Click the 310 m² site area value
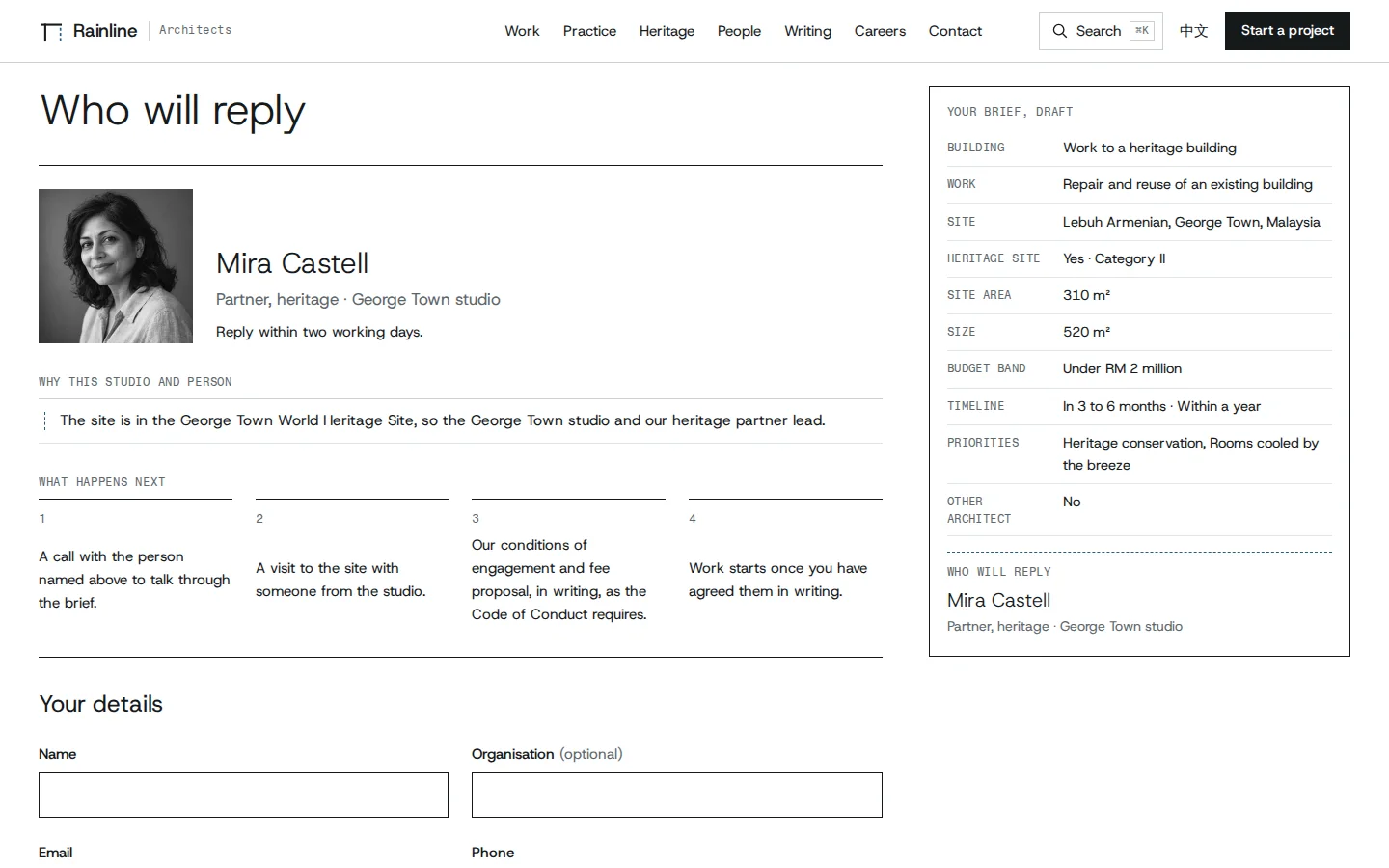Screen dimensions: 1389x868 1086,295
